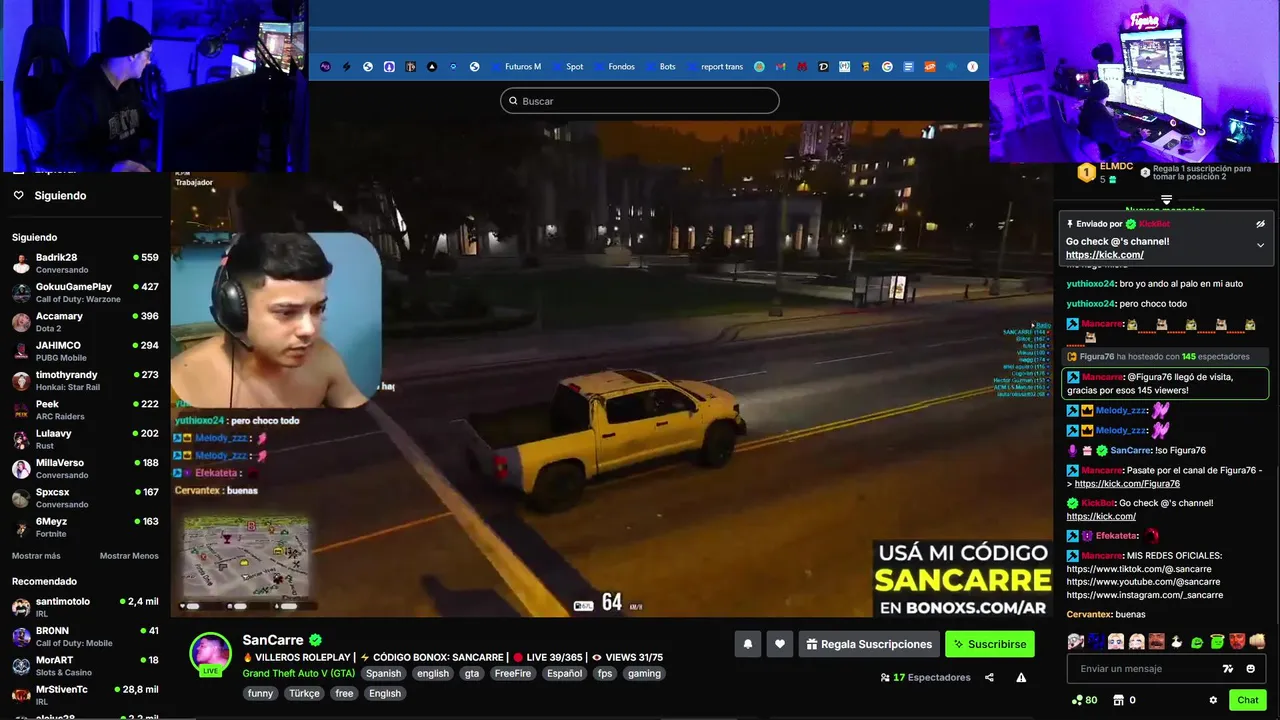Select the gaming tag
The height and width of the screenshot is (720, 1280).
[x=644, y=673]
